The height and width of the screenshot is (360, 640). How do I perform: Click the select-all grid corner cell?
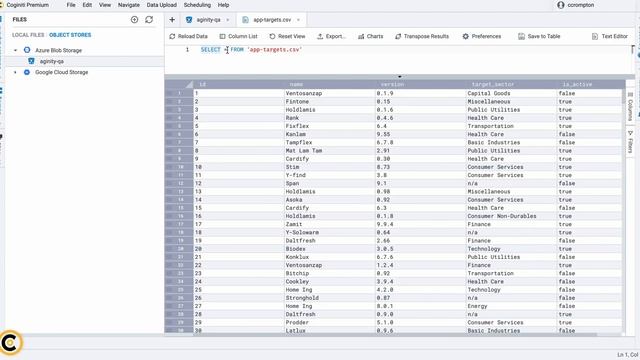(x=179, y=84)
